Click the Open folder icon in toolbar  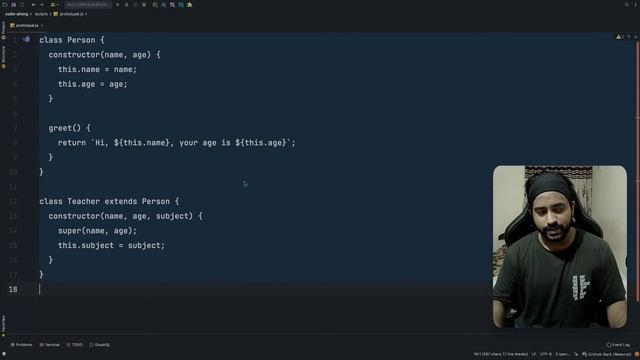coord(5,4)
